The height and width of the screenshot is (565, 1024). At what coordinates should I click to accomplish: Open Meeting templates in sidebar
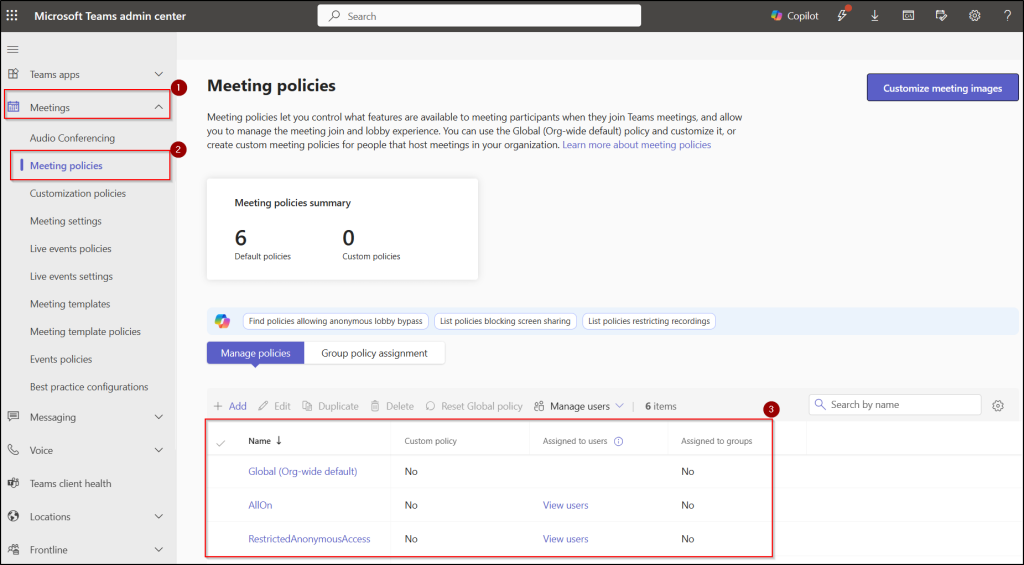pyautogui.click(x=70, y=304)
